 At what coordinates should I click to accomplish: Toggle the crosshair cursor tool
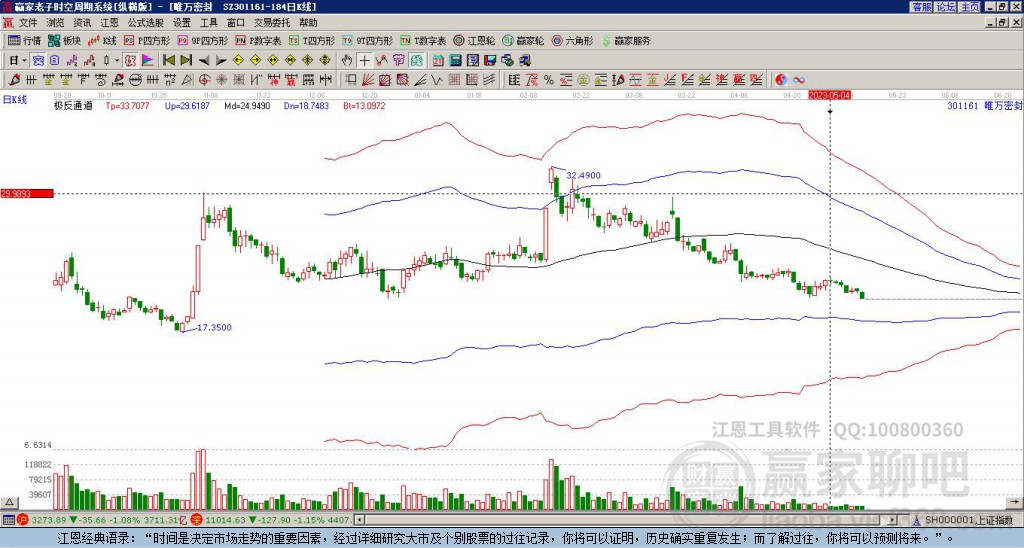click(364, 61)
